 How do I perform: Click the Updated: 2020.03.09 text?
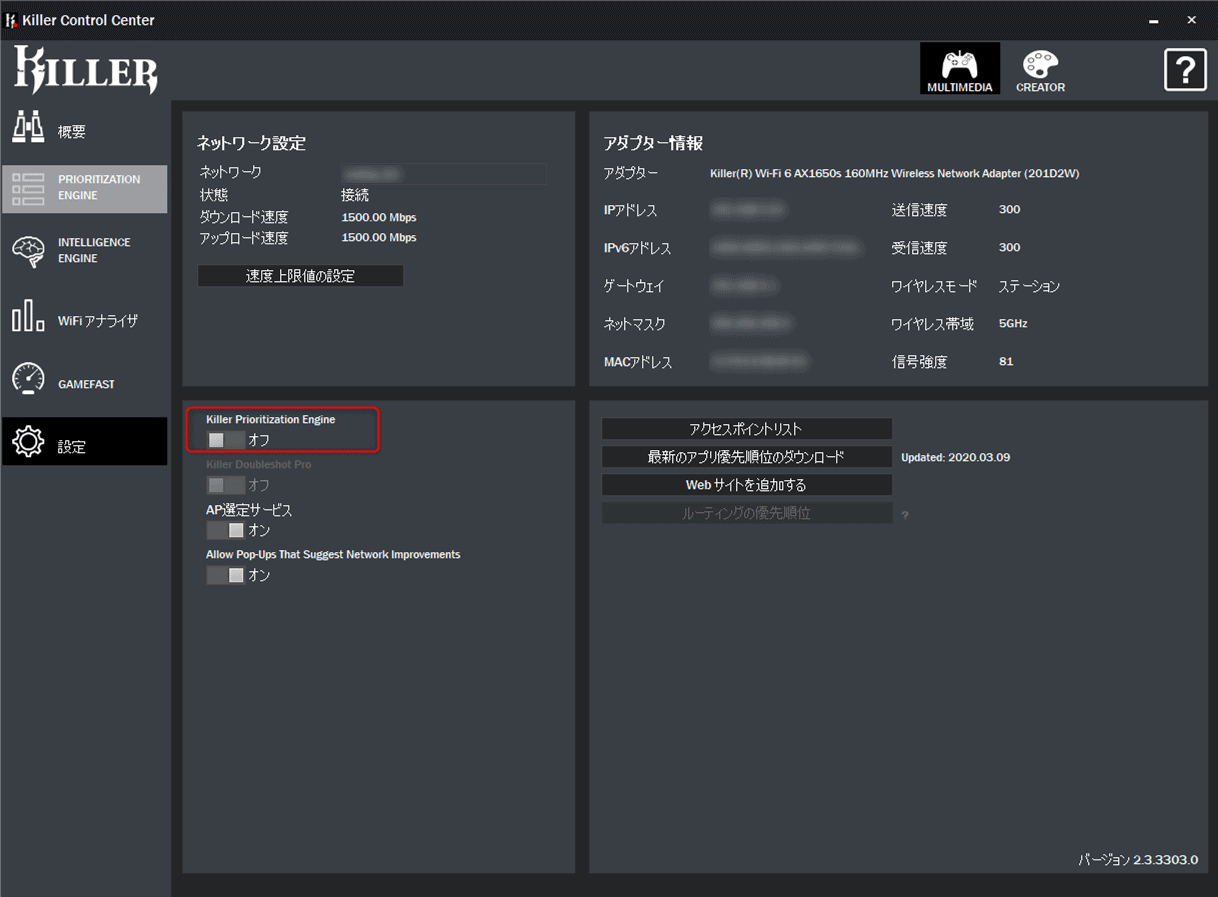pyautogui.click(x=955, y=457)
